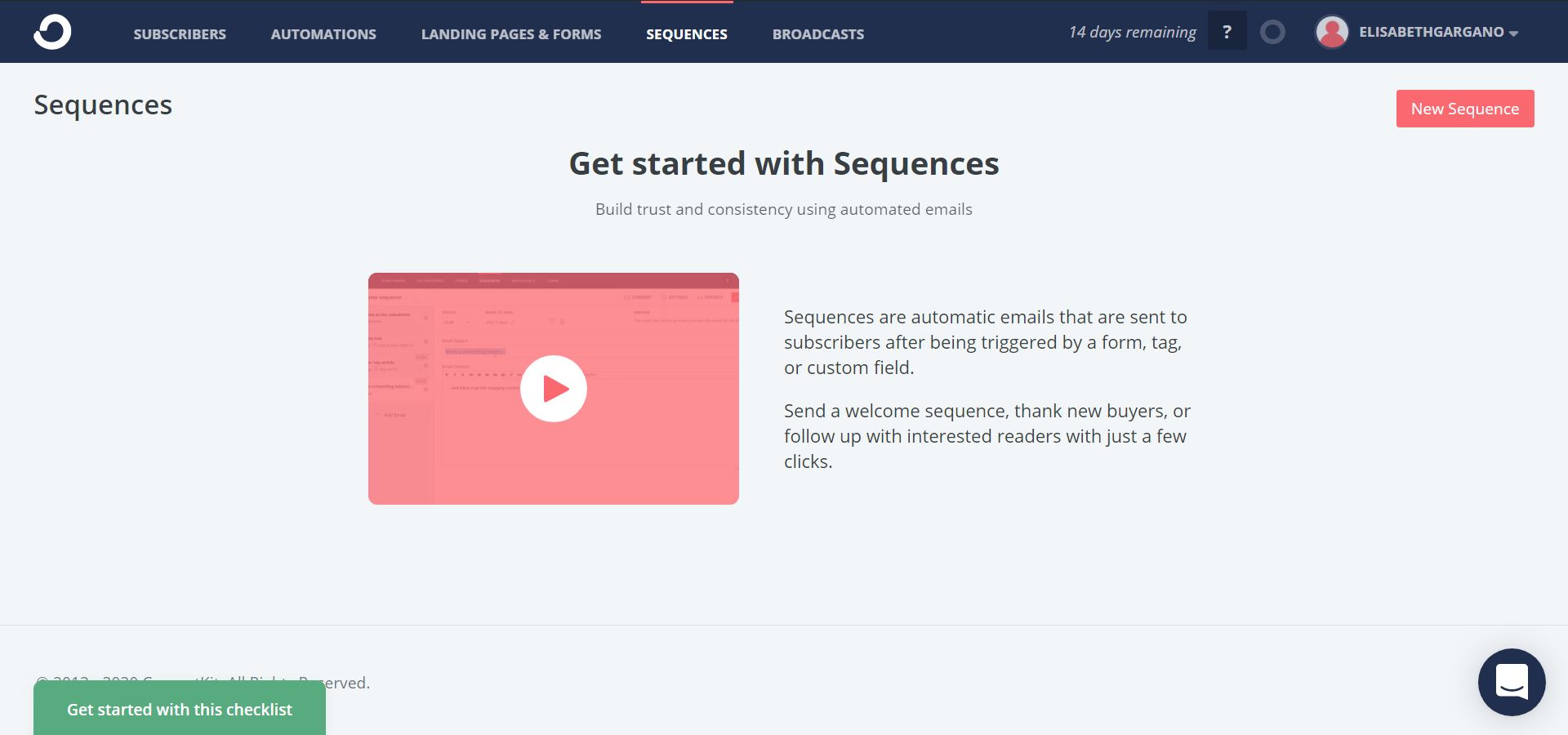The height and width of the screenshot is (735, 1568).
Task: Click the user avatar picture
Action: (x=1332, y=32)
